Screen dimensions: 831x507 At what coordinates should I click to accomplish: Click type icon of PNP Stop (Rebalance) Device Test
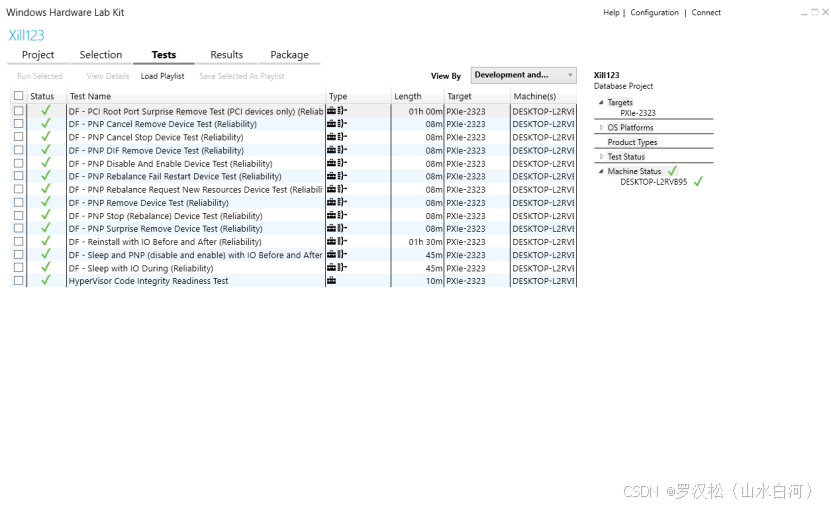[337, 215]
